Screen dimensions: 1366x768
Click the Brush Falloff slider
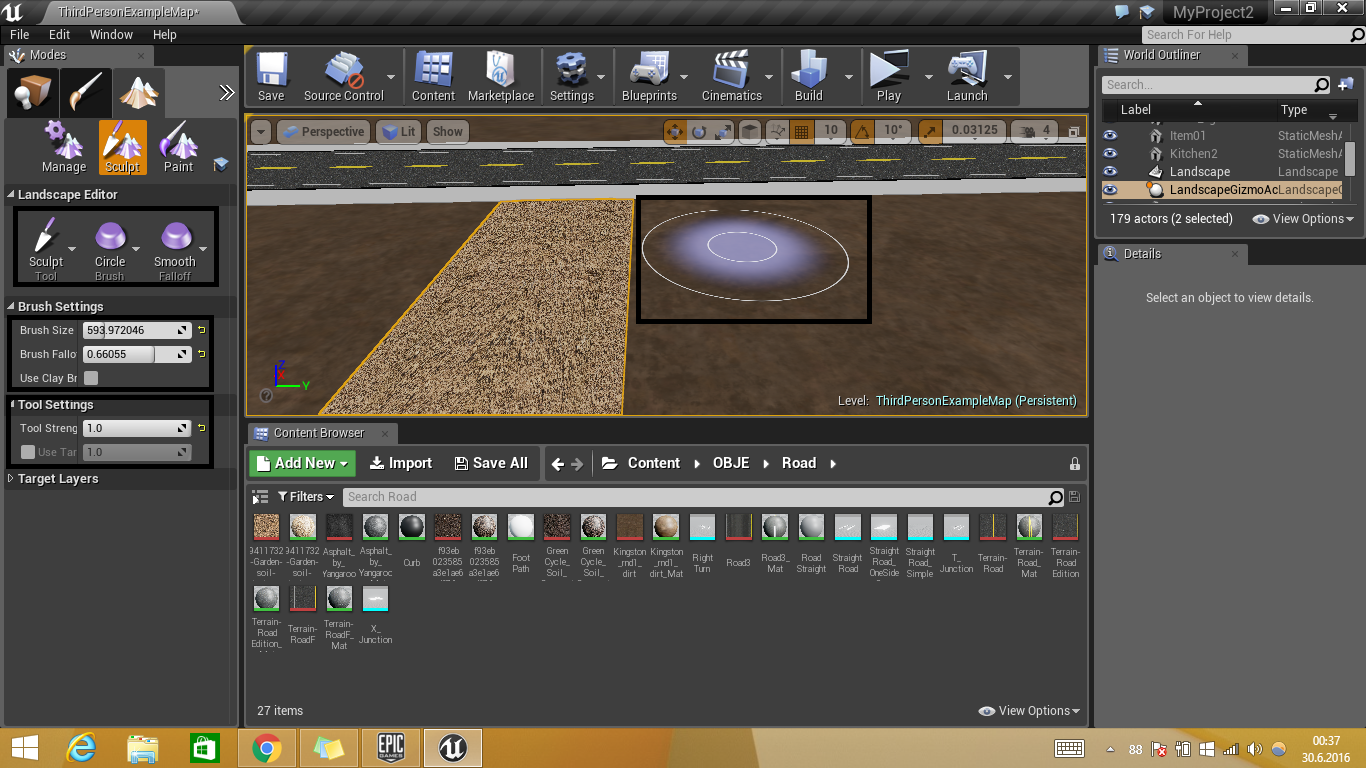click(x=137, y=354)
